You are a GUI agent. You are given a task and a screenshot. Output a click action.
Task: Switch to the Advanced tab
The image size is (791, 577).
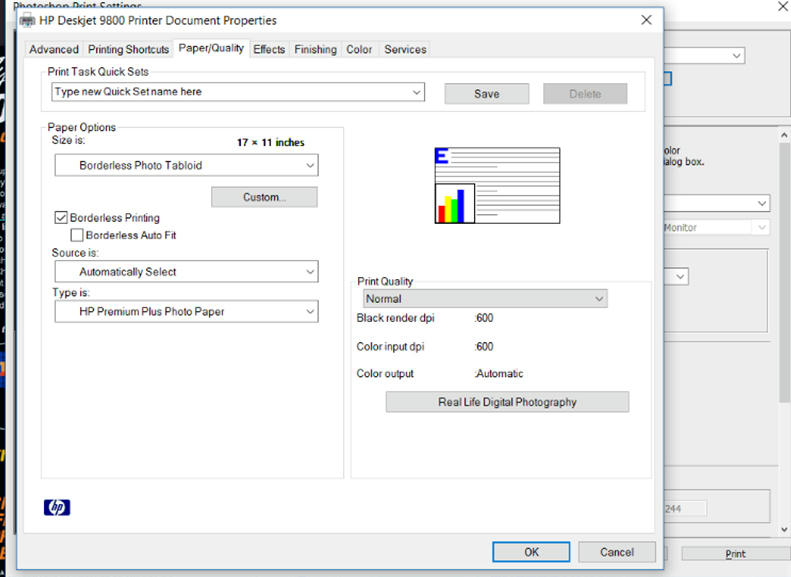[x=53, y=50]
